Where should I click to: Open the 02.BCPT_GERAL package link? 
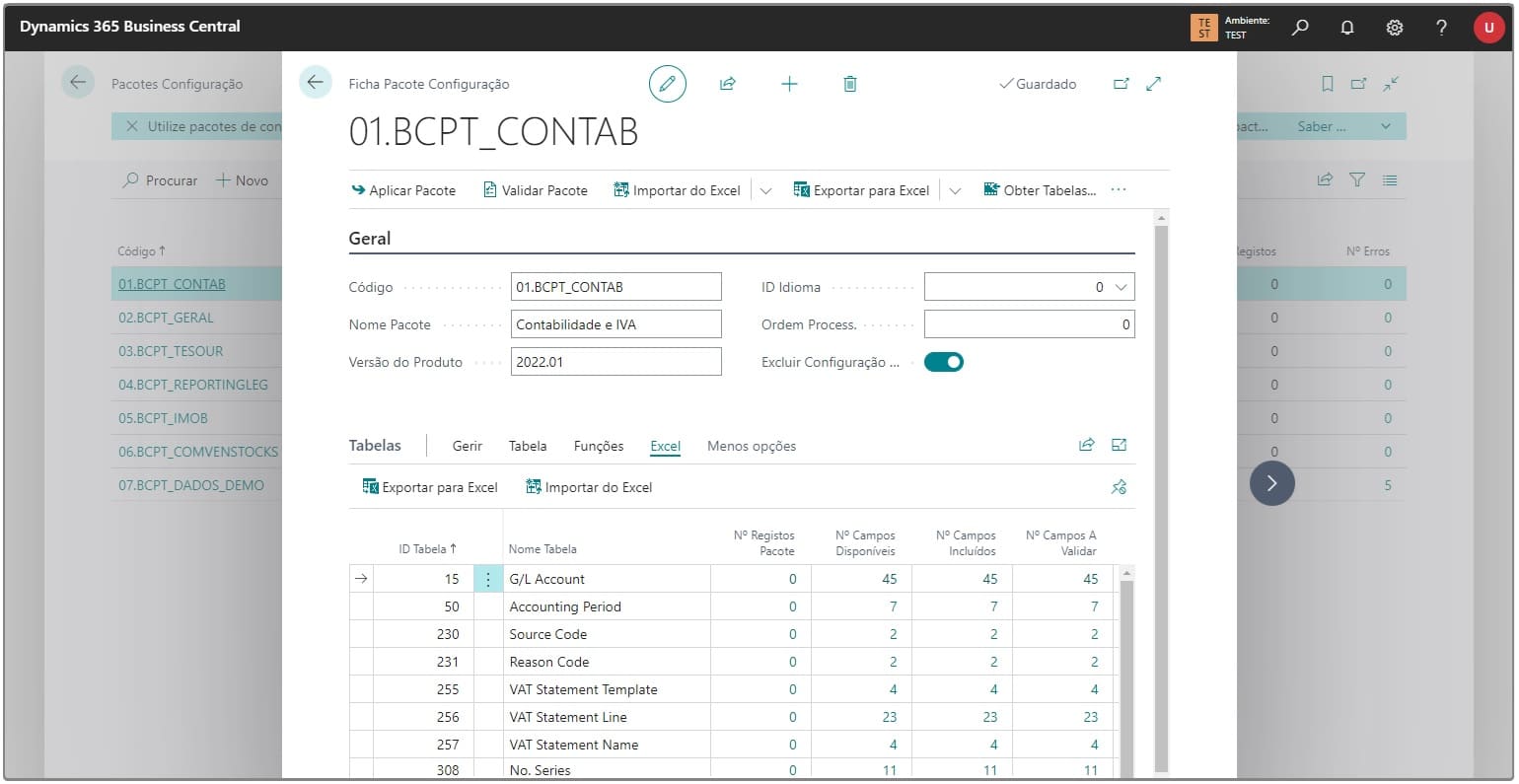166,318
